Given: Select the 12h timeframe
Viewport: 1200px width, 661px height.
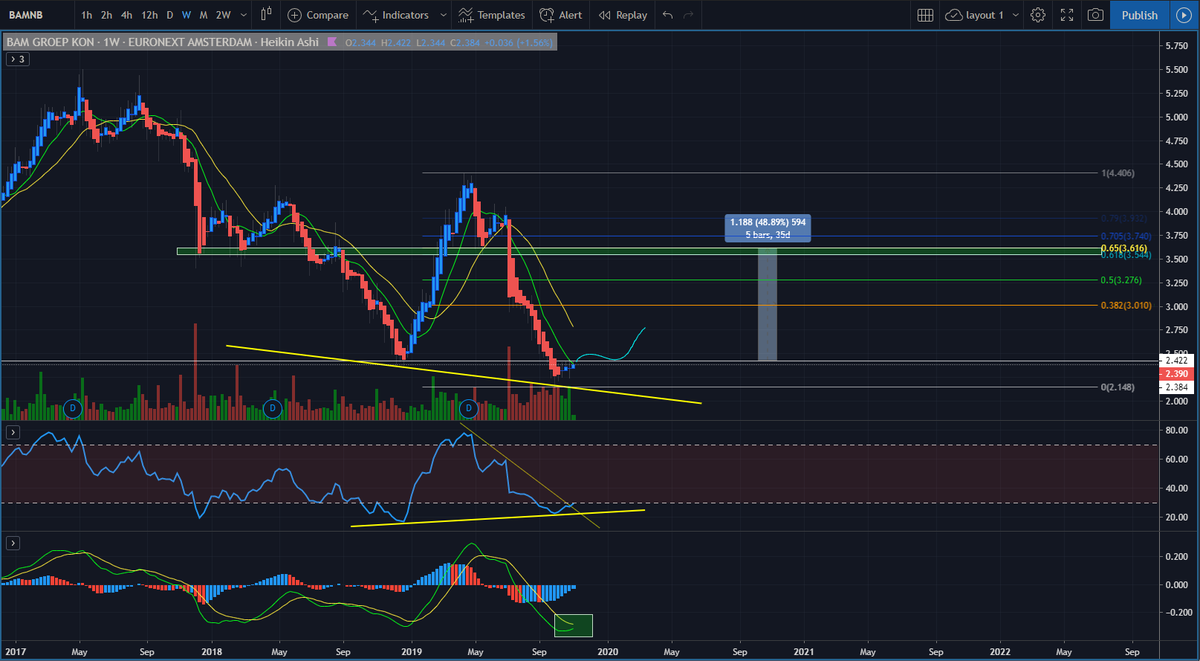Looking at the screenshot, I should 149,15.
